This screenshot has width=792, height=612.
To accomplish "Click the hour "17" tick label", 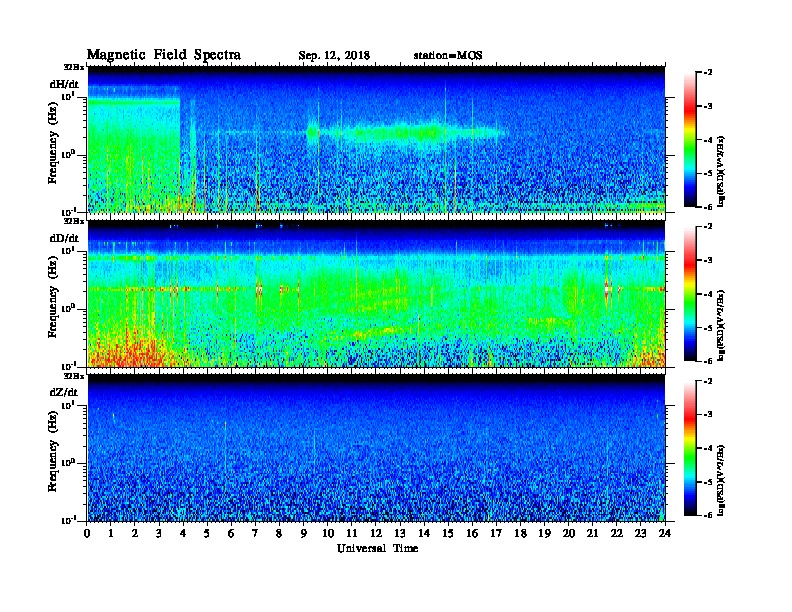I will (497, 533).
